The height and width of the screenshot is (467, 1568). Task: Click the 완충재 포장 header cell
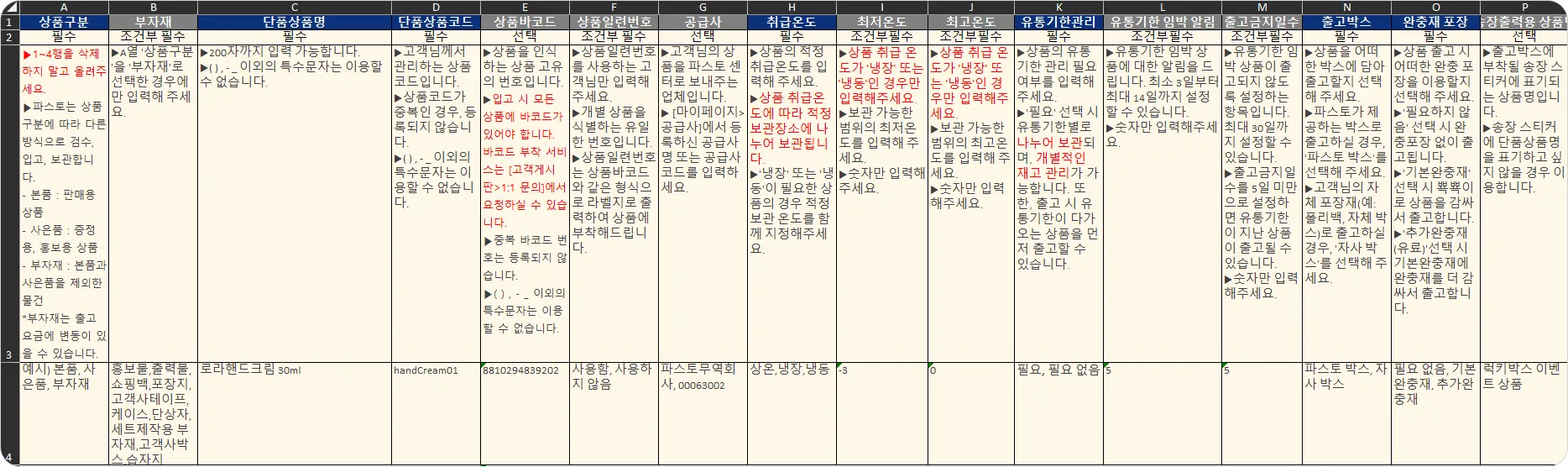point(1435,22)
